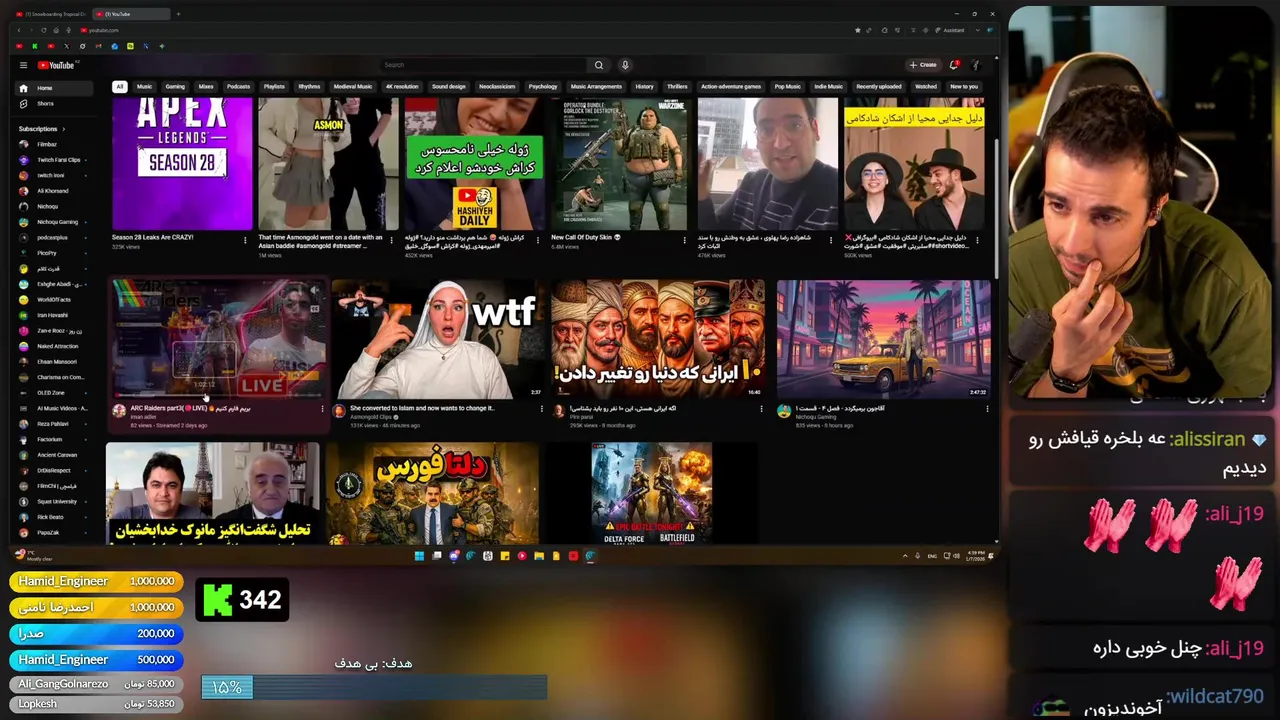Seek the ARC Raiders preview progress bar
1280x720 pixels.
coord(217,396)
